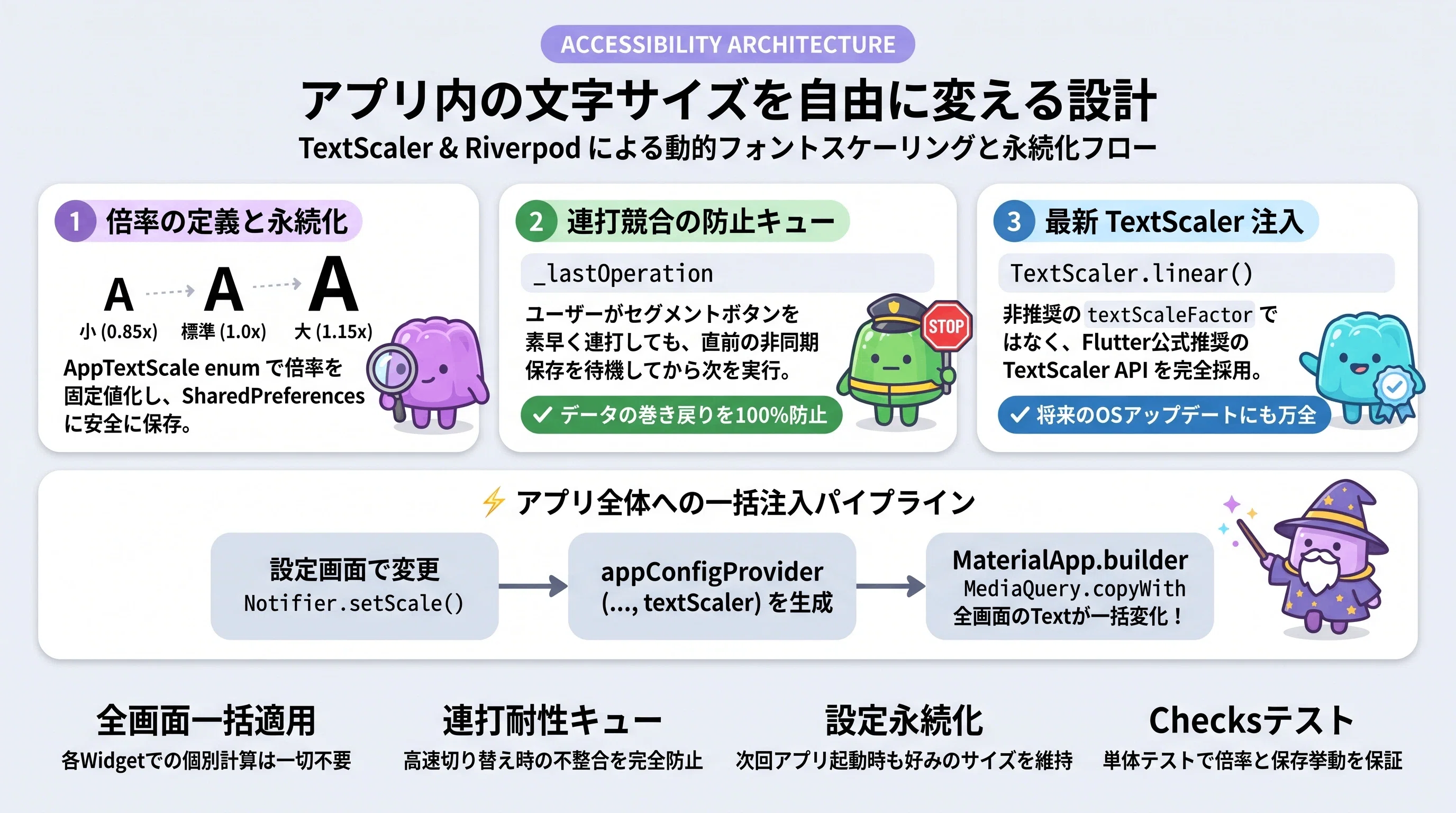
Task: Click the ACCESSIBILITY ARCHITECTURE pill
Action: coord(727,44)
